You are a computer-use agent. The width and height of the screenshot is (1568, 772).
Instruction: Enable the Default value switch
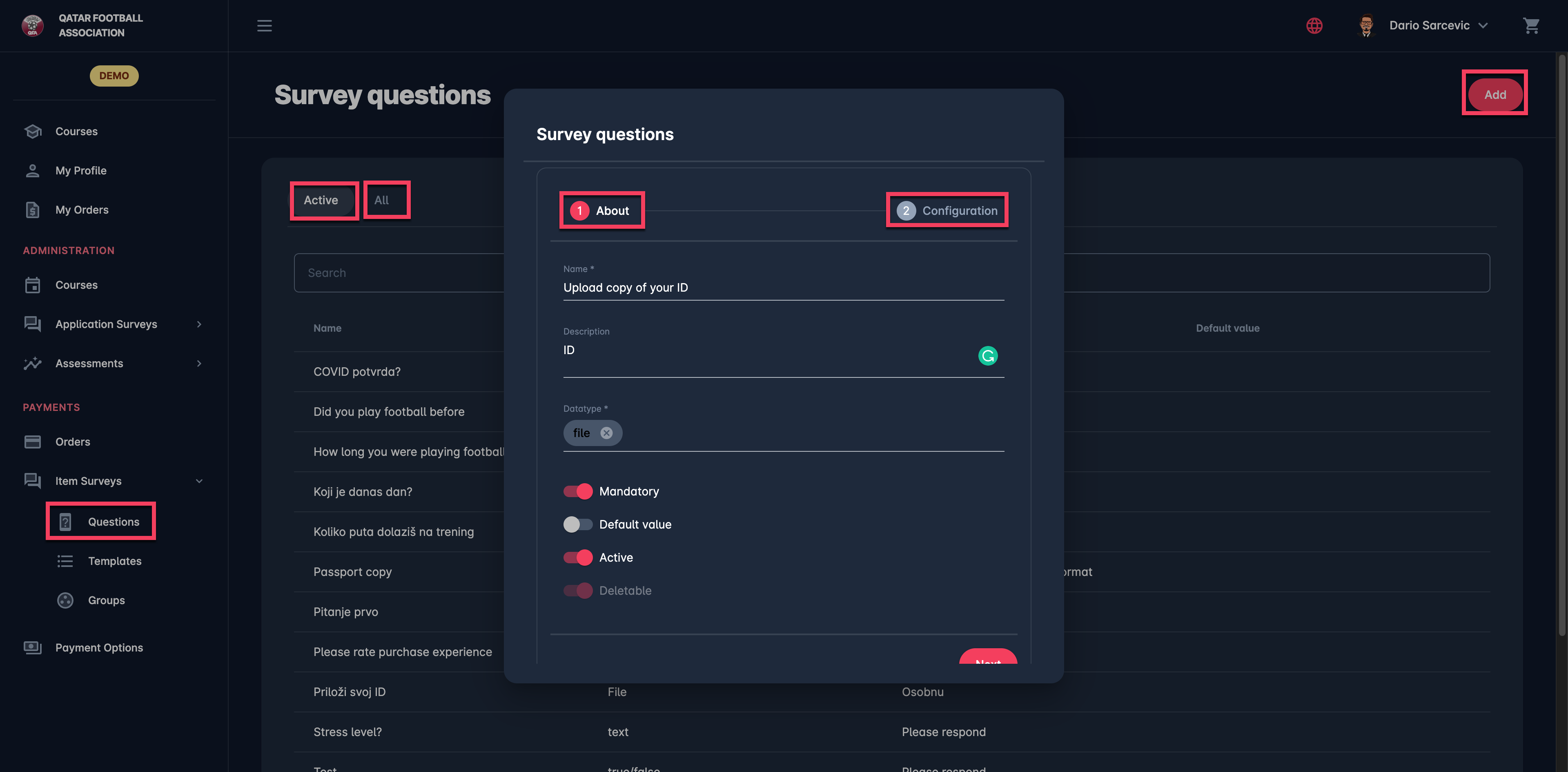click(x=578, y=524)
